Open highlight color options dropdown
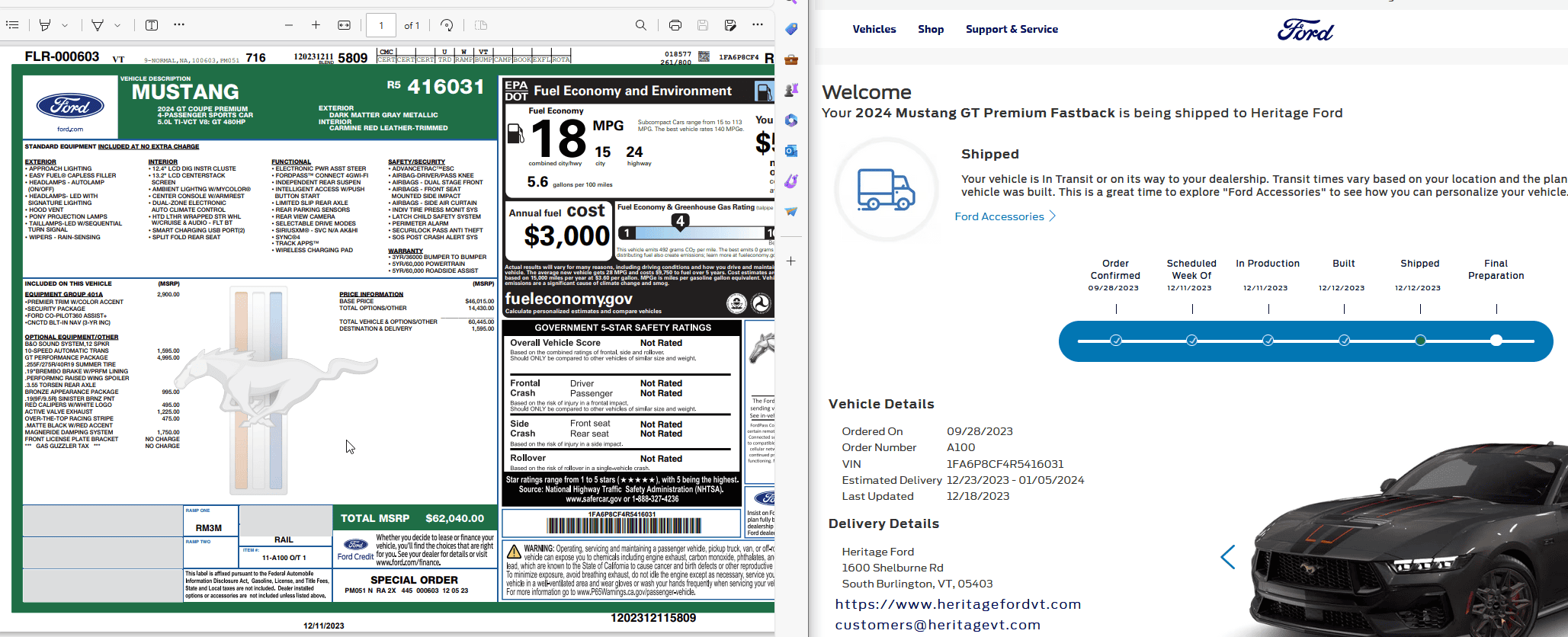 pos(65,25)
